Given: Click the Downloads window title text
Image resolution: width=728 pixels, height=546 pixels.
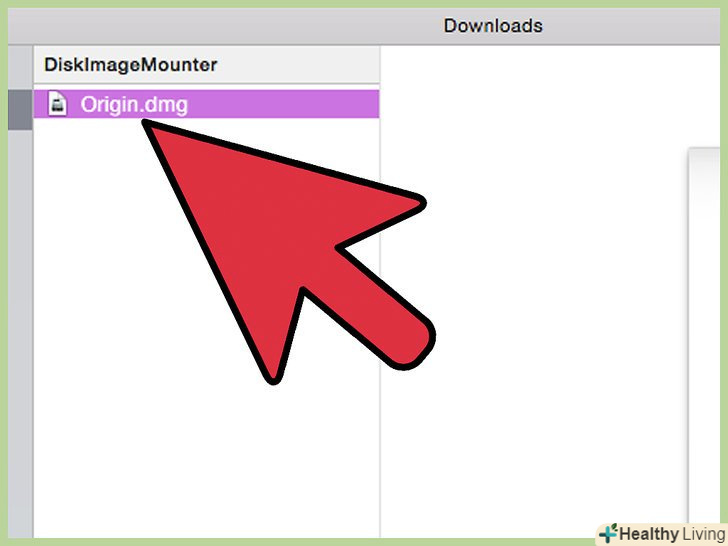Looking at the screenshot, I should pyautogui.click(x=493, y=26).
